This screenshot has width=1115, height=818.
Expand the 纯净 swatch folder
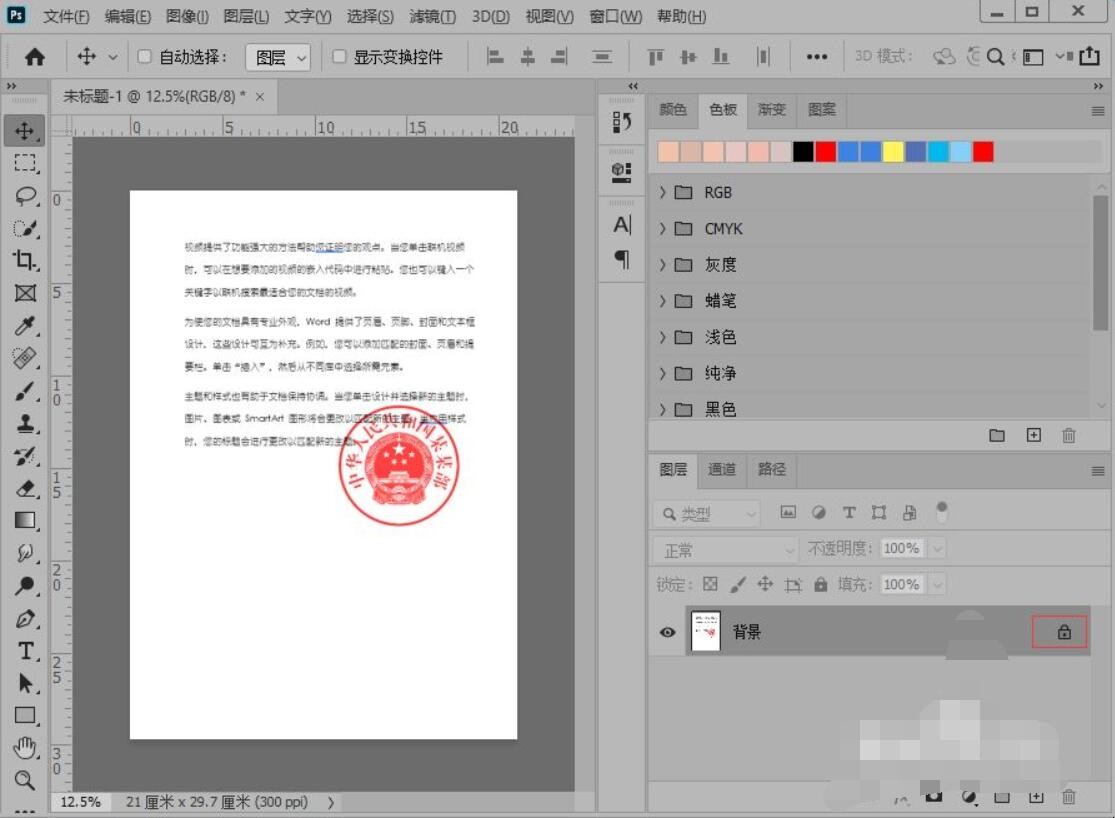pyautogui.click(x=662, y=373)
